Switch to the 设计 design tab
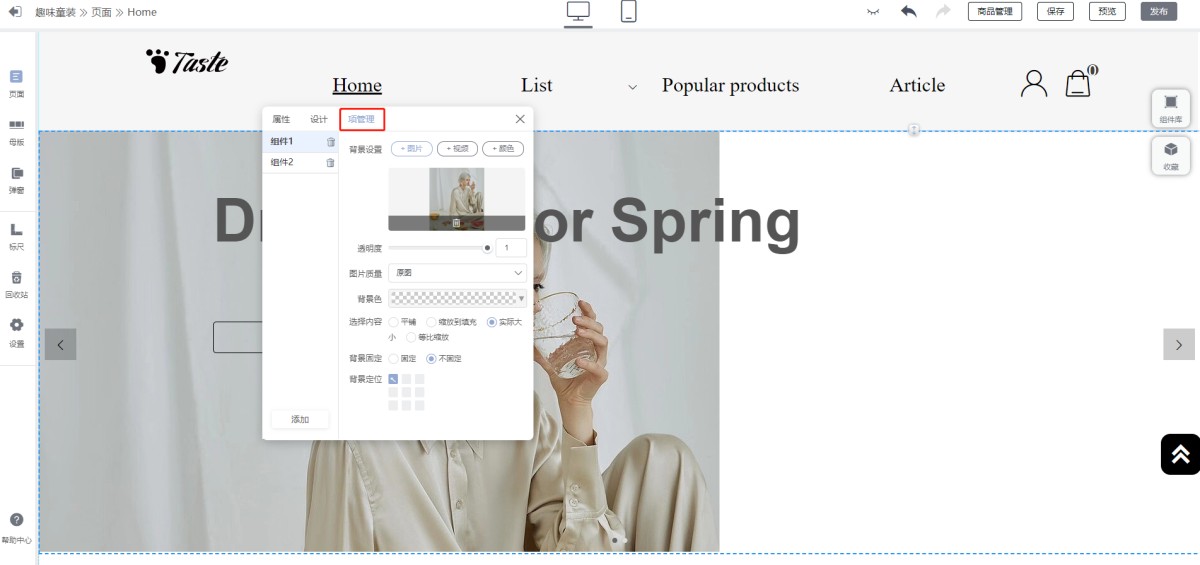Screen dimensions: 1200x565 click(x=318, y=119)
